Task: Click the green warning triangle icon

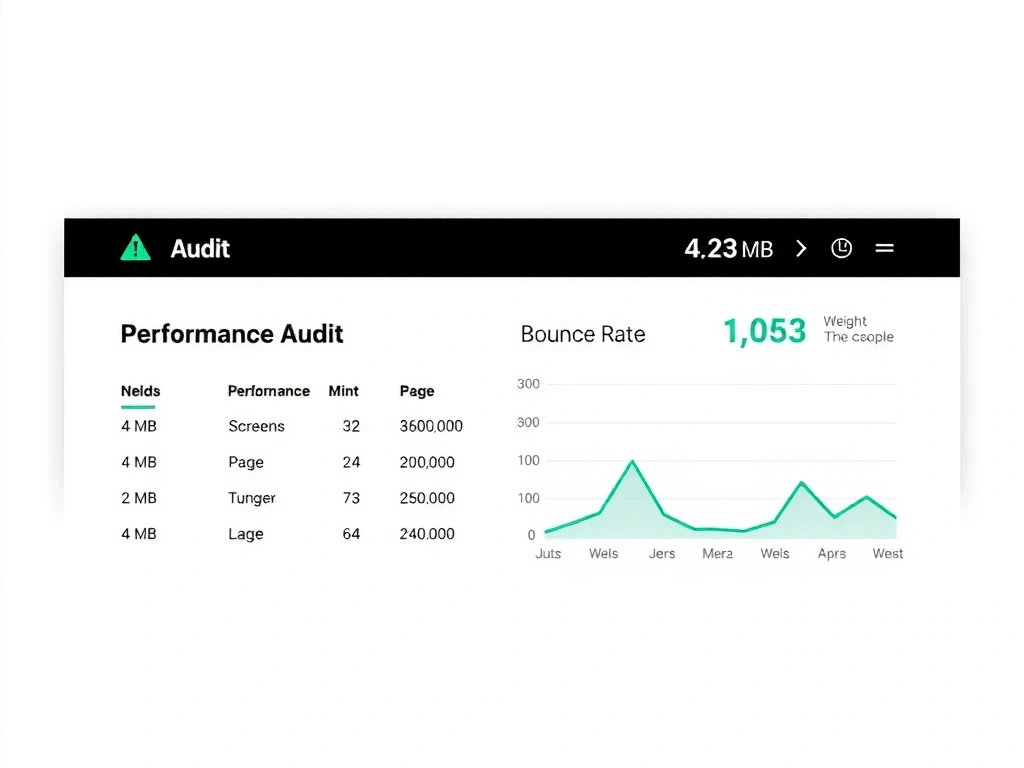Action: (135, 248)
